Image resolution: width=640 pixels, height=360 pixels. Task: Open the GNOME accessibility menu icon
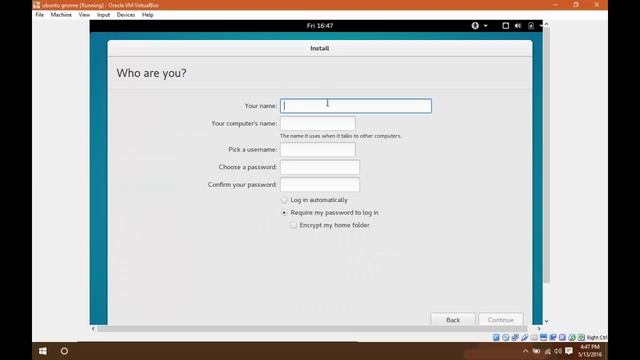(x=475, y=26)
